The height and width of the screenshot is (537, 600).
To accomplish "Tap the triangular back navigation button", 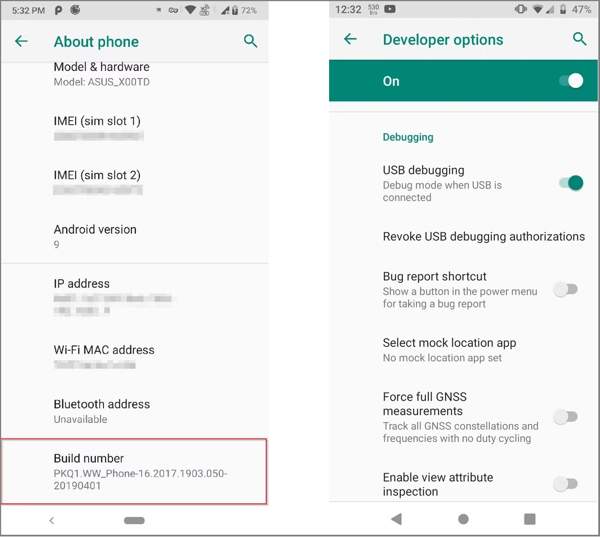I will [x=397, y=519].
